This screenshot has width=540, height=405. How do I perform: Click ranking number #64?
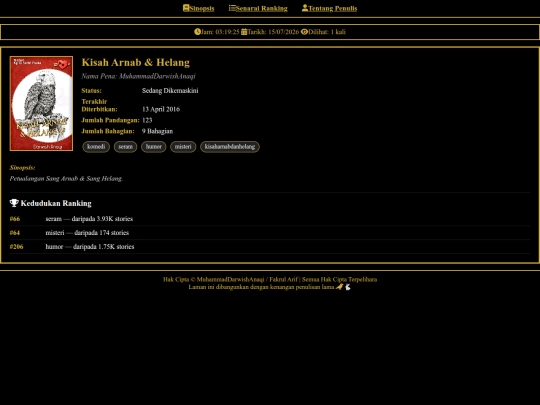click(15, 233)
